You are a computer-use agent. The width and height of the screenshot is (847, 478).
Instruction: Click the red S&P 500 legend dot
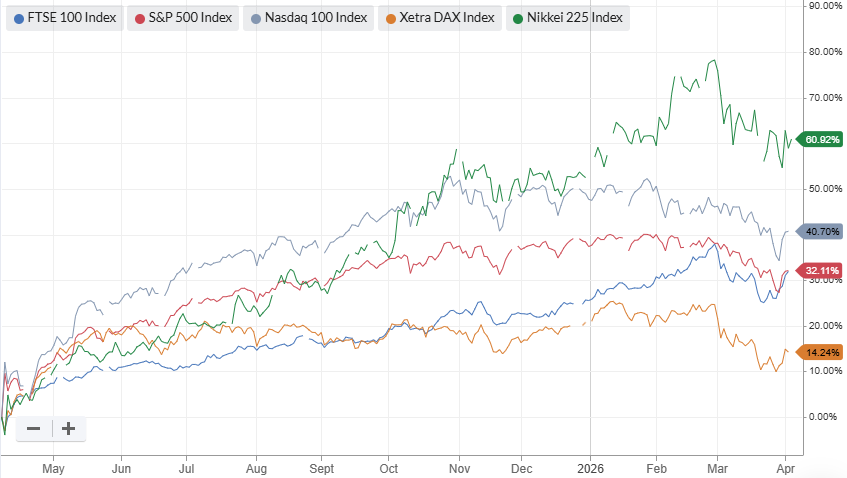click(x=141, y=17)
